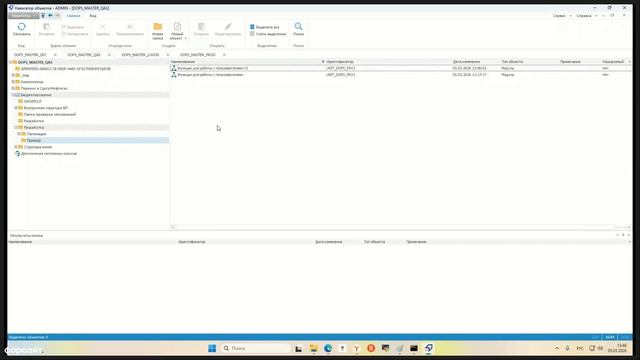Click the Вставить paste icon
This screenshot has width=640, height=360.
(47, 27)
